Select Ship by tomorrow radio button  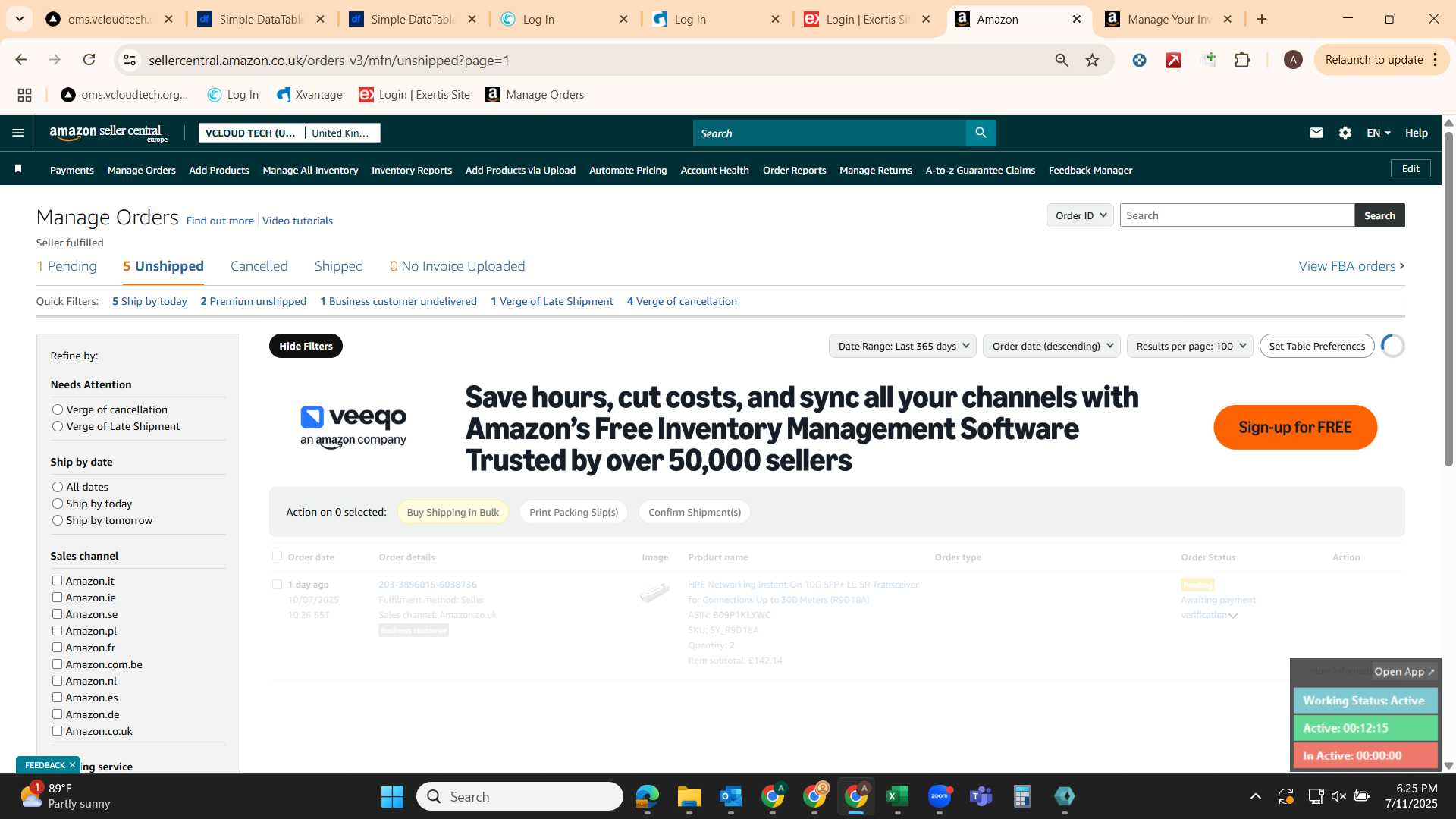coord(57,520)
